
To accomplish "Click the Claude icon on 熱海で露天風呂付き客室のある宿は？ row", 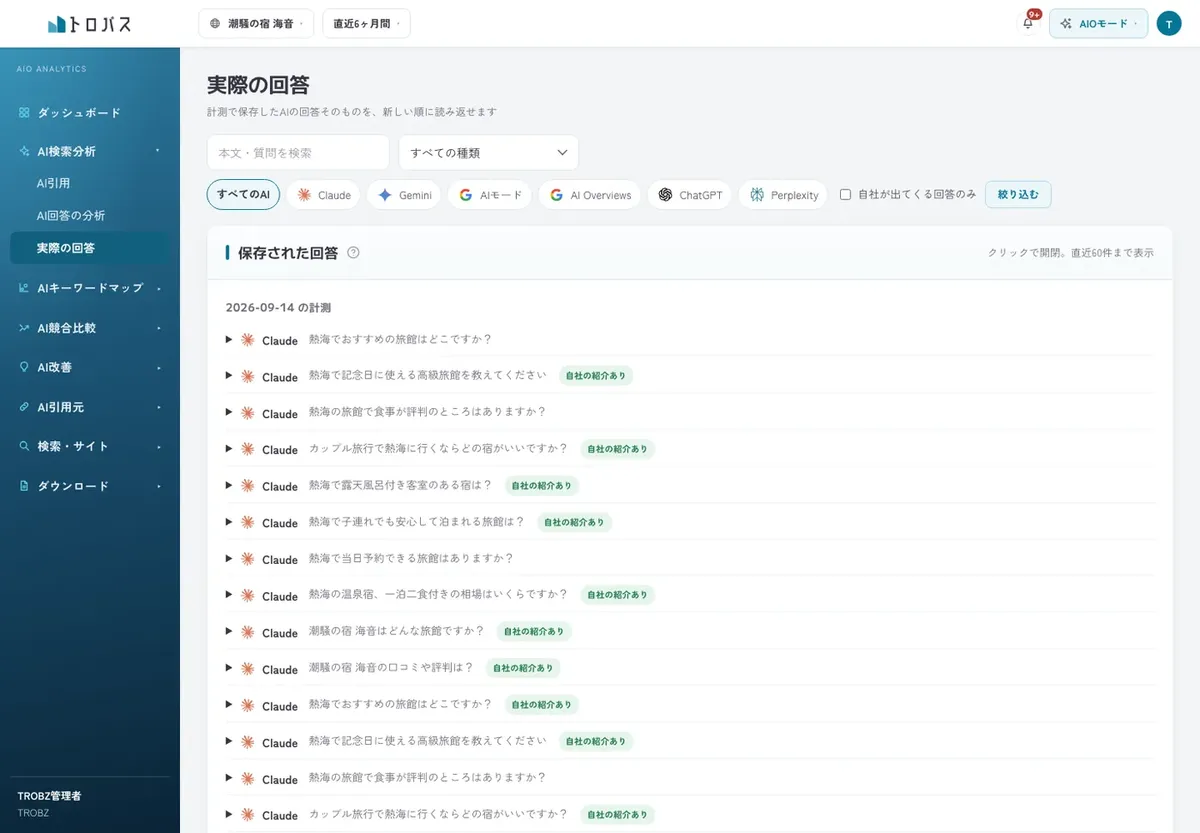I will (x=248, y=486).
